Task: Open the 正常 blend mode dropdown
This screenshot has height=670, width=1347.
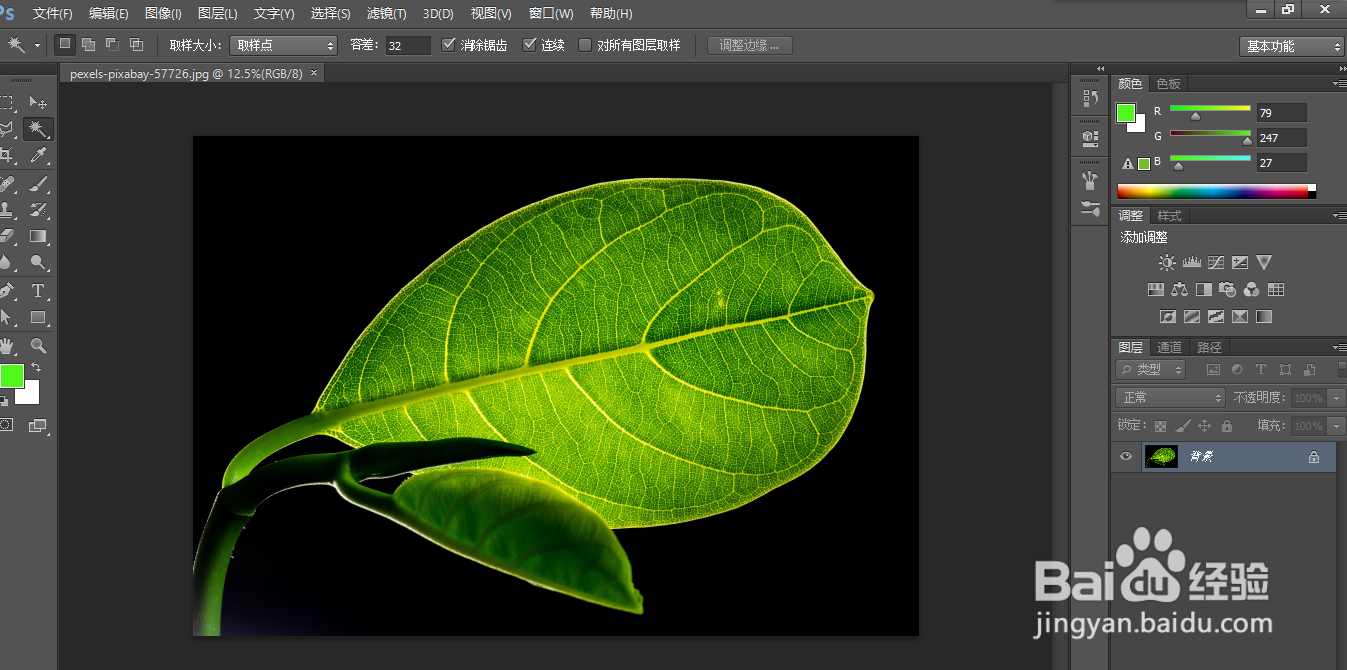Action: (1169, 398)
